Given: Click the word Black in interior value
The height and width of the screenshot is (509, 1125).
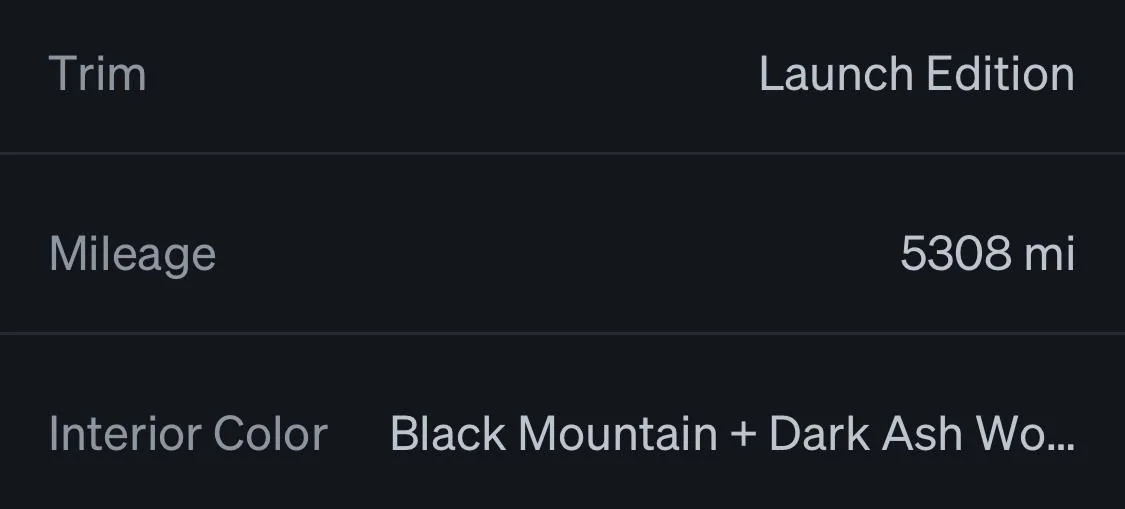Looking at the screenshot, I should click(x=448, y=434).
